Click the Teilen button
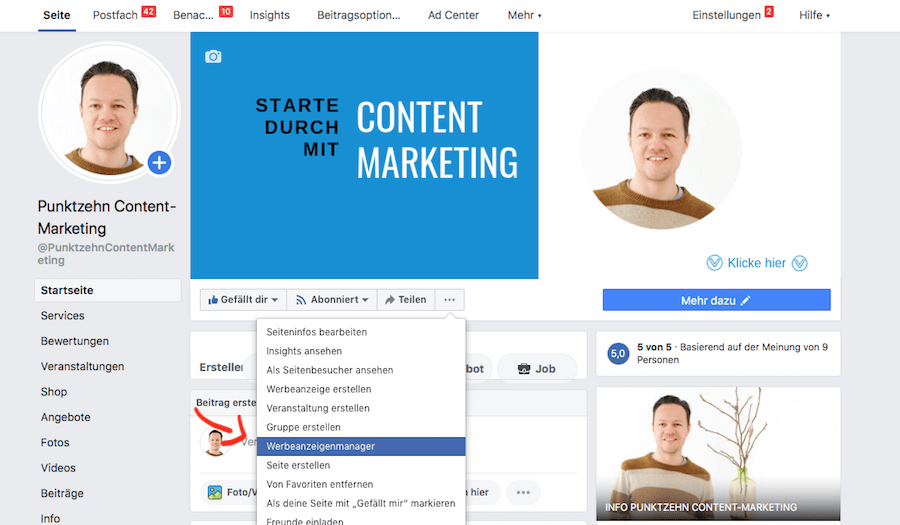The height and width of the screenshot is (525, 900). (x=406, y=300)
